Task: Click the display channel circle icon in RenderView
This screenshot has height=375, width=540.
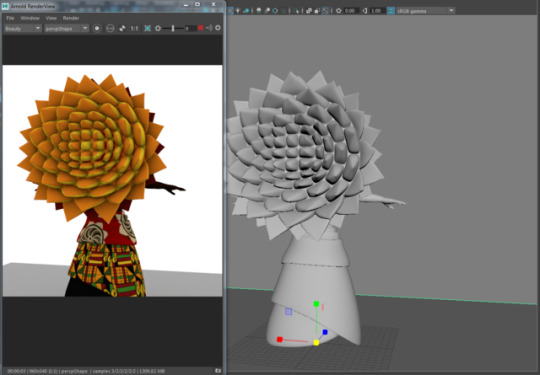Action: [x=97, y=28]
